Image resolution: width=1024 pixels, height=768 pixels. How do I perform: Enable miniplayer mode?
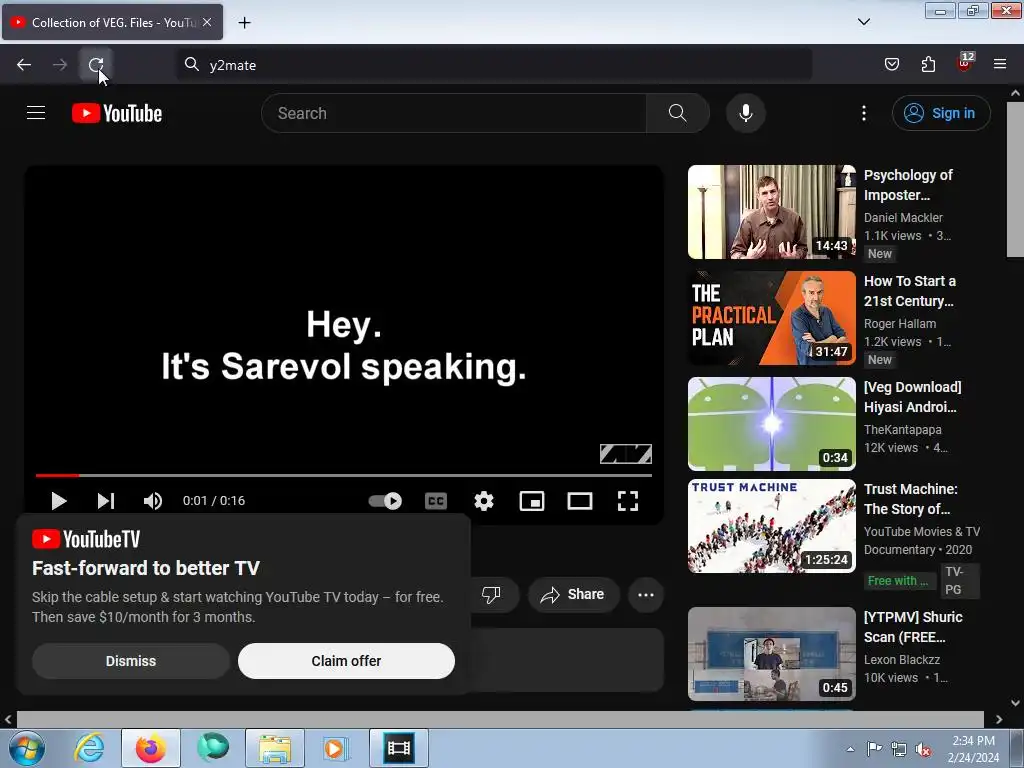[532, 501]
